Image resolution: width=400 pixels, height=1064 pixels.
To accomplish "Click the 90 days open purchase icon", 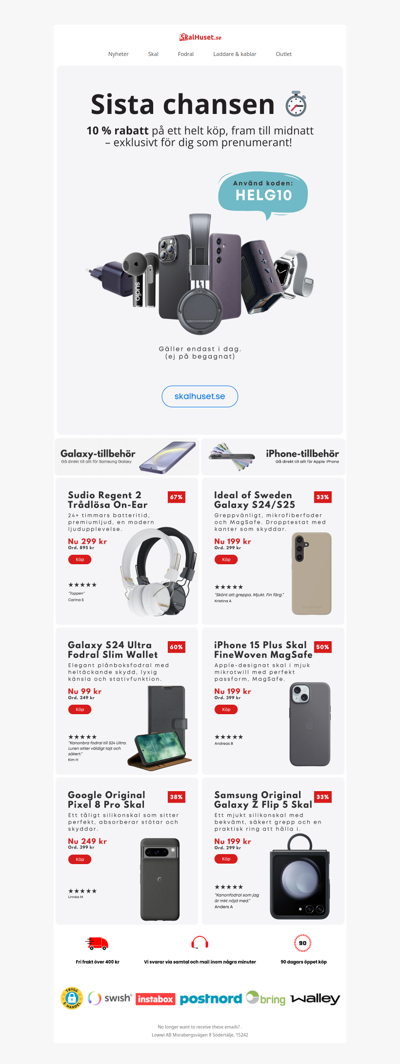I will click(302, 943).
